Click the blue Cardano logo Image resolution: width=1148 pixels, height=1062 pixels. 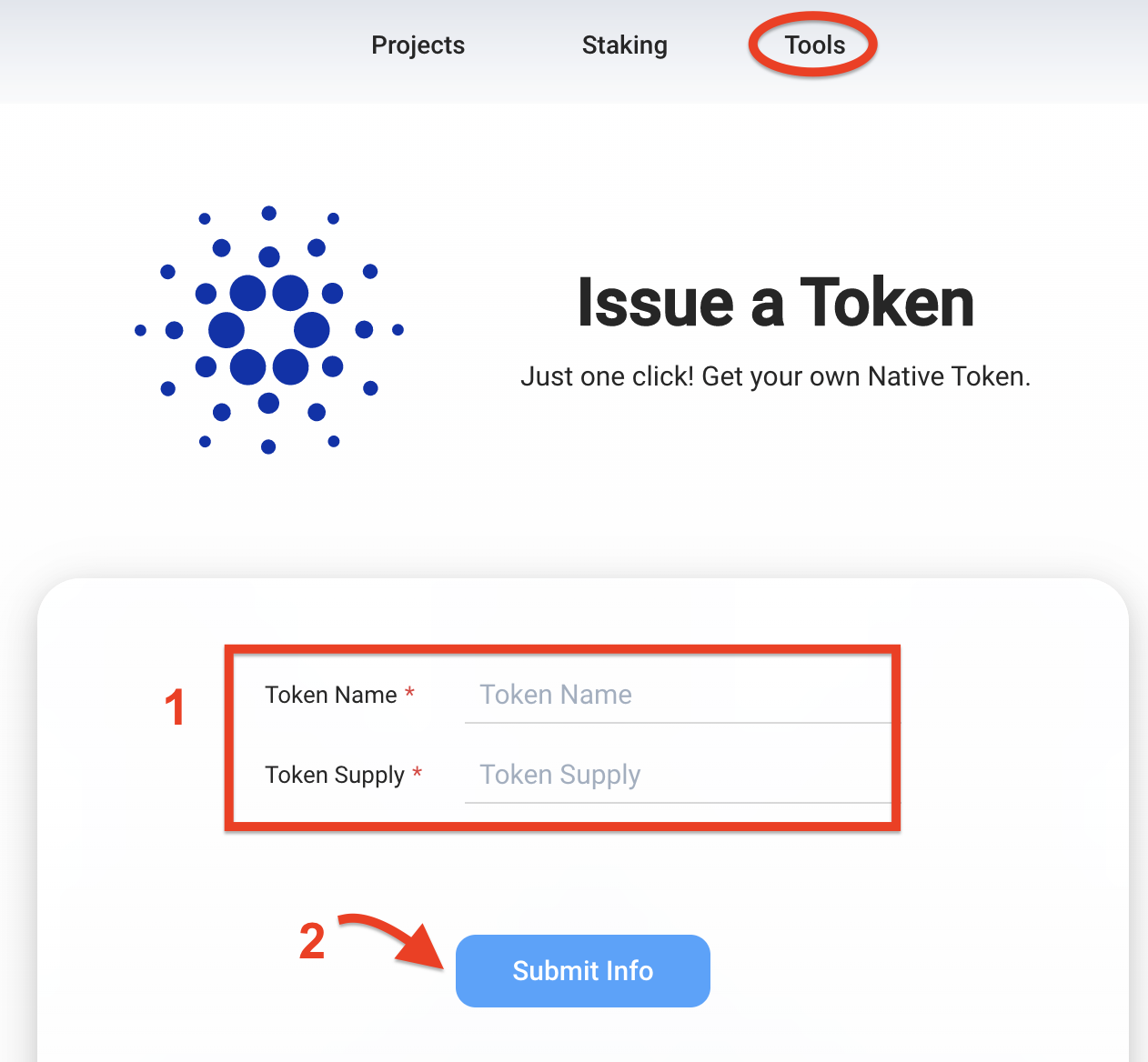[x=269, y=330]
